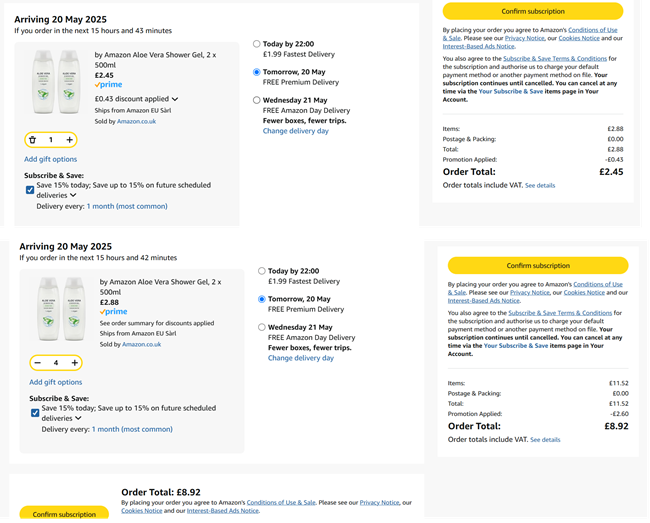Viewport: 650px width, 523px height.
Task: Decrease quantity with minus in the quantity 4 stepper
Action: click(38, 363)
